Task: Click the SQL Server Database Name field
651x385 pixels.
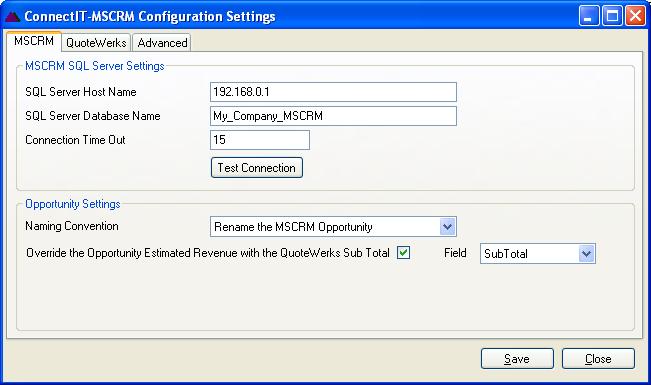Action: tap(333, 116)
